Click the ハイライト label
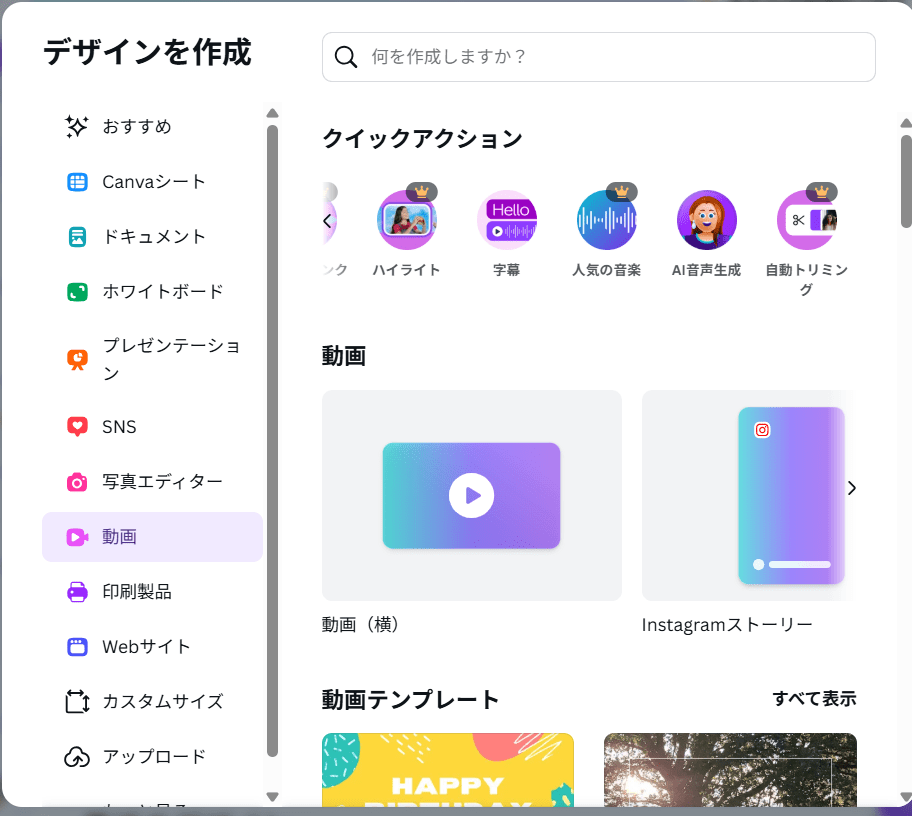This screenshot has width=912, height=816. click(407, 270)
